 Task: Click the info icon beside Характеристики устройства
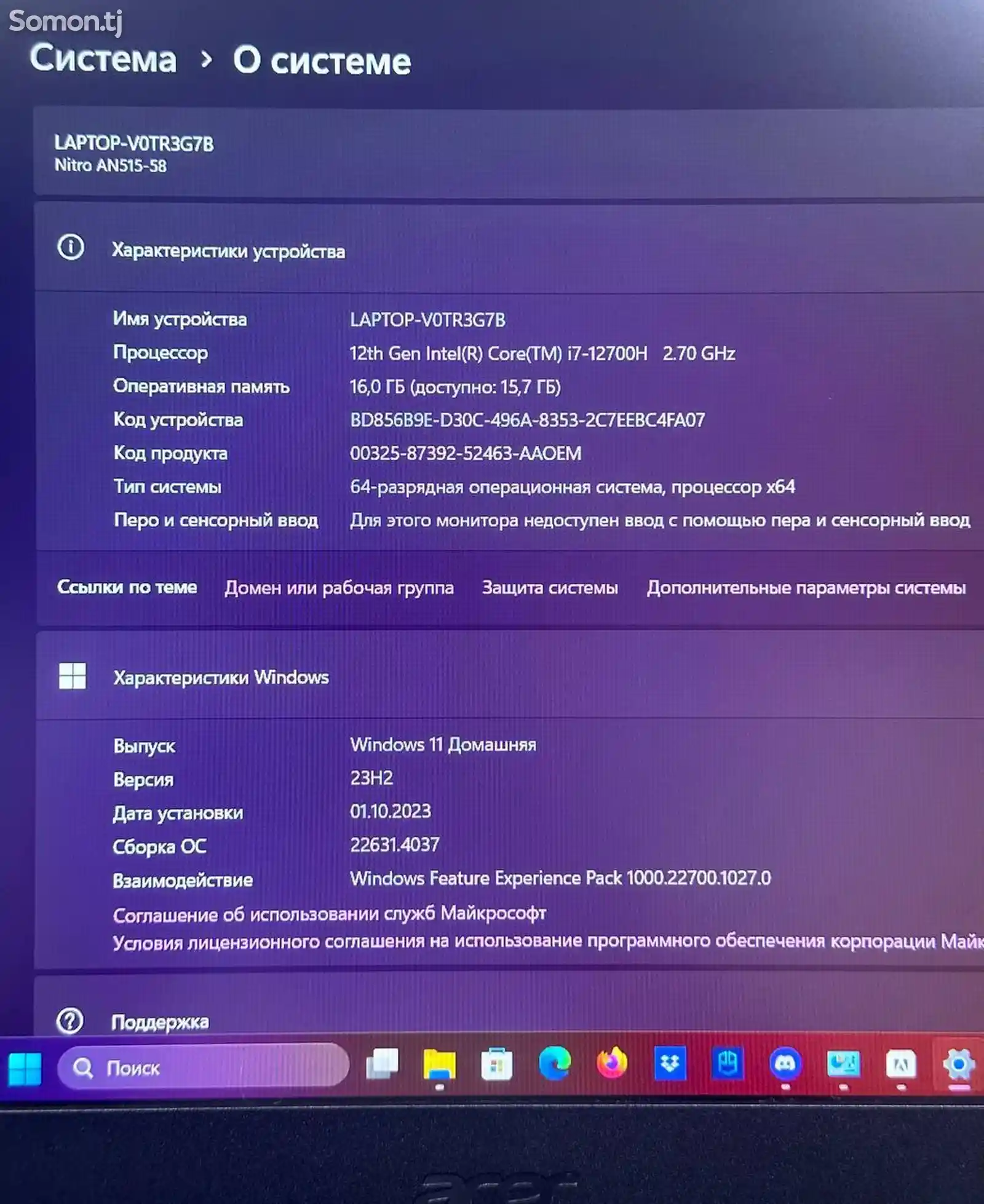click(71, 247)
